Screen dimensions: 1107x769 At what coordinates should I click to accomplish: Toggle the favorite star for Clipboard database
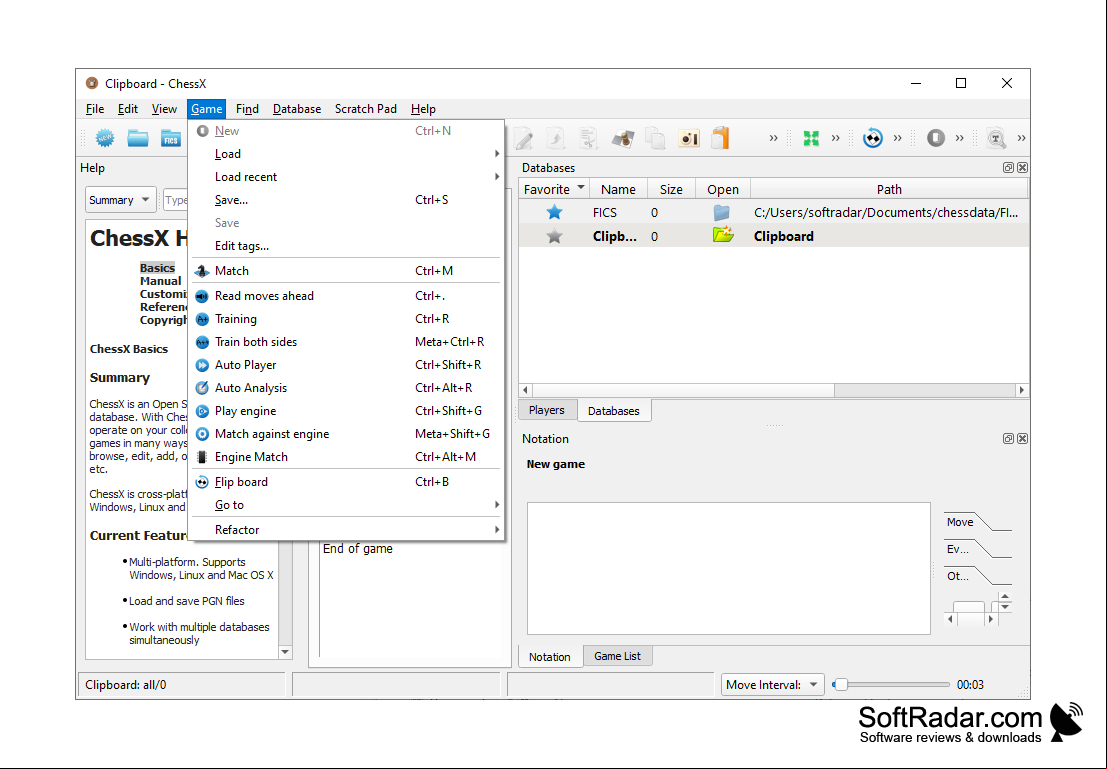click(554, 236)
